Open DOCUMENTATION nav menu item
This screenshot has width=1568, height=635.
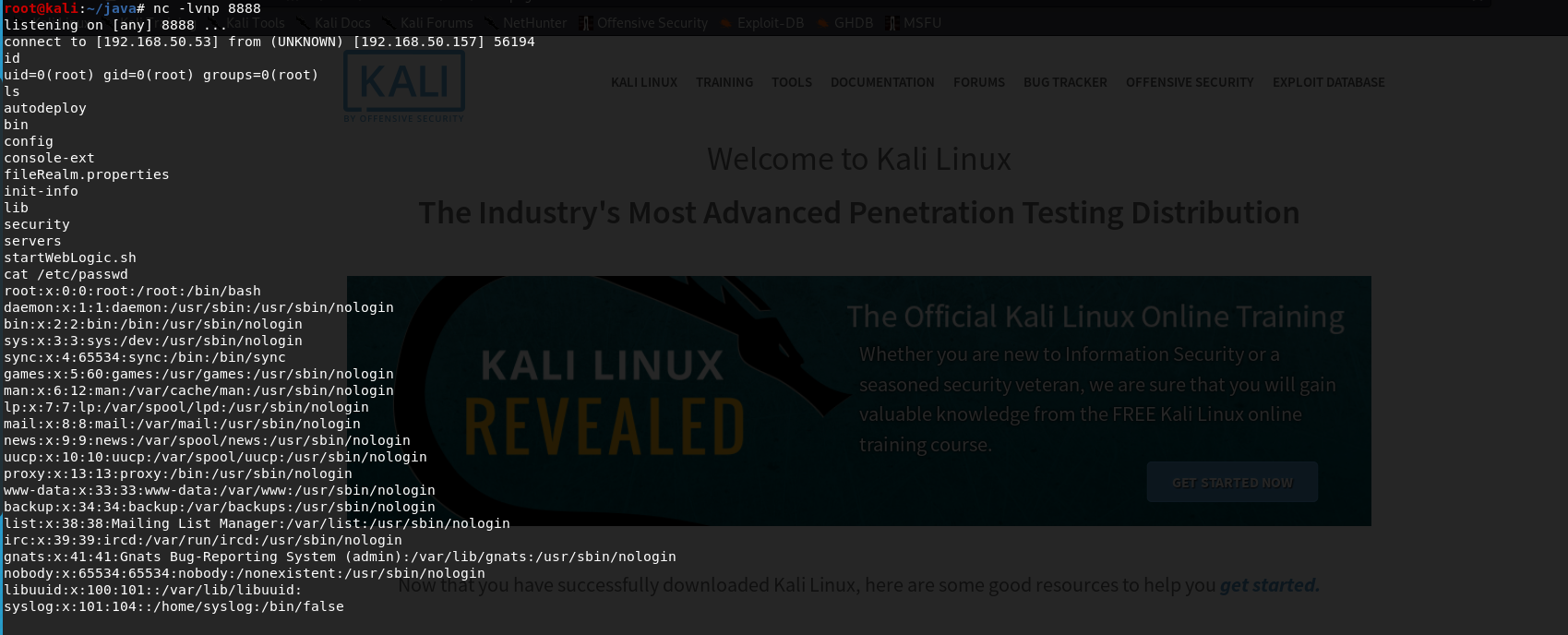(882, 82)
